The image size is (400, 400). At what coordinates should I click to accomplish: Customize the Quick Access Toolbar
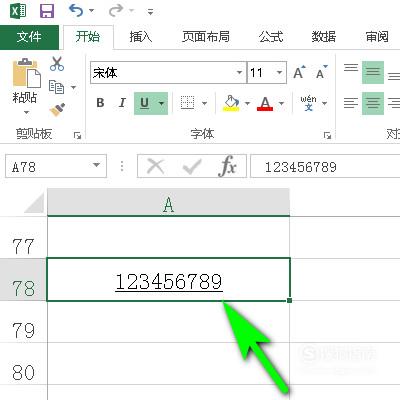pos(150,12)
